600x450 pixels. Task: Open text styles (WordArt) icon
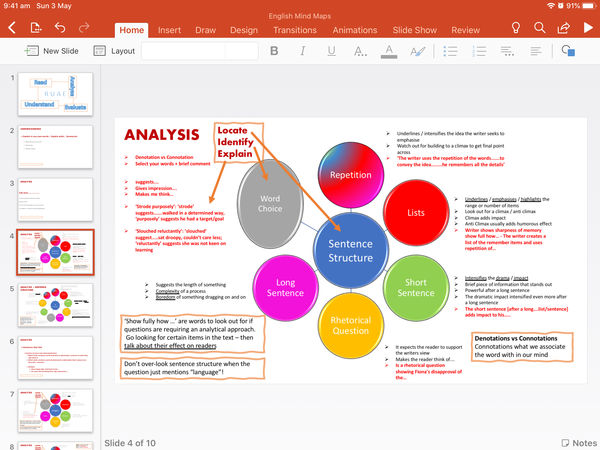(417, 51)
